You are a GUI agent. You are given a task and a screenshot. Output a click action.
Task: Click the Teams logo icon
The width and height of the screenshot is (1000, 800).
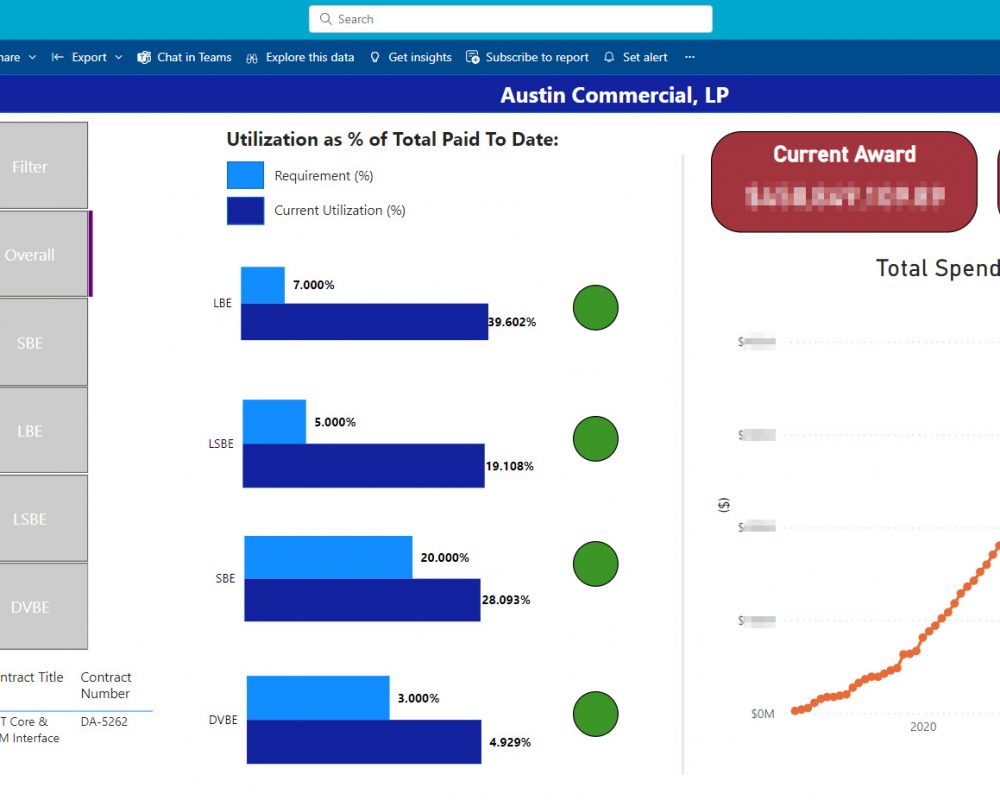tap(144, 57)
